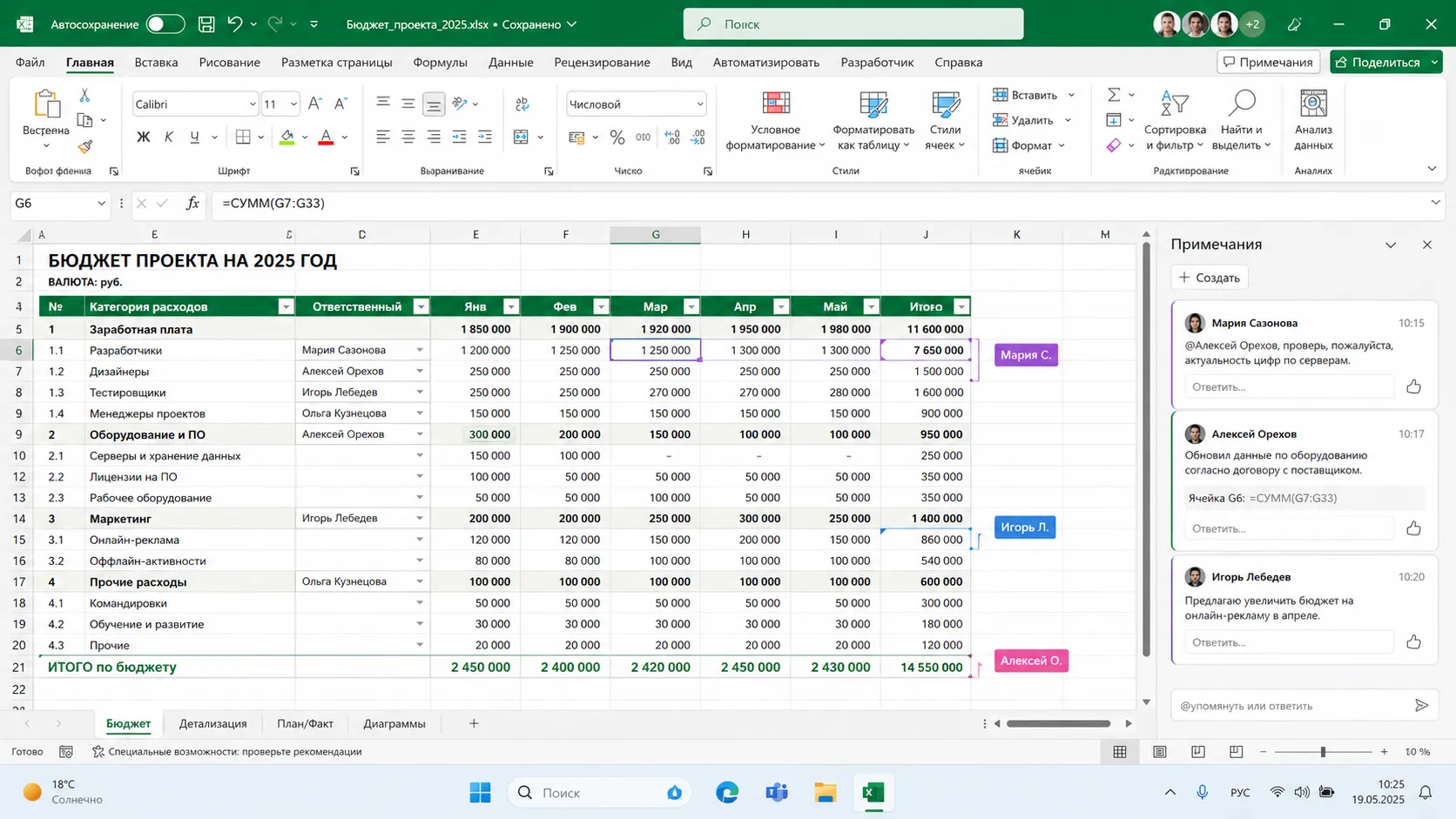Click the Borders icon
This screenshot has height=819, width=1456.
(243, 137)
